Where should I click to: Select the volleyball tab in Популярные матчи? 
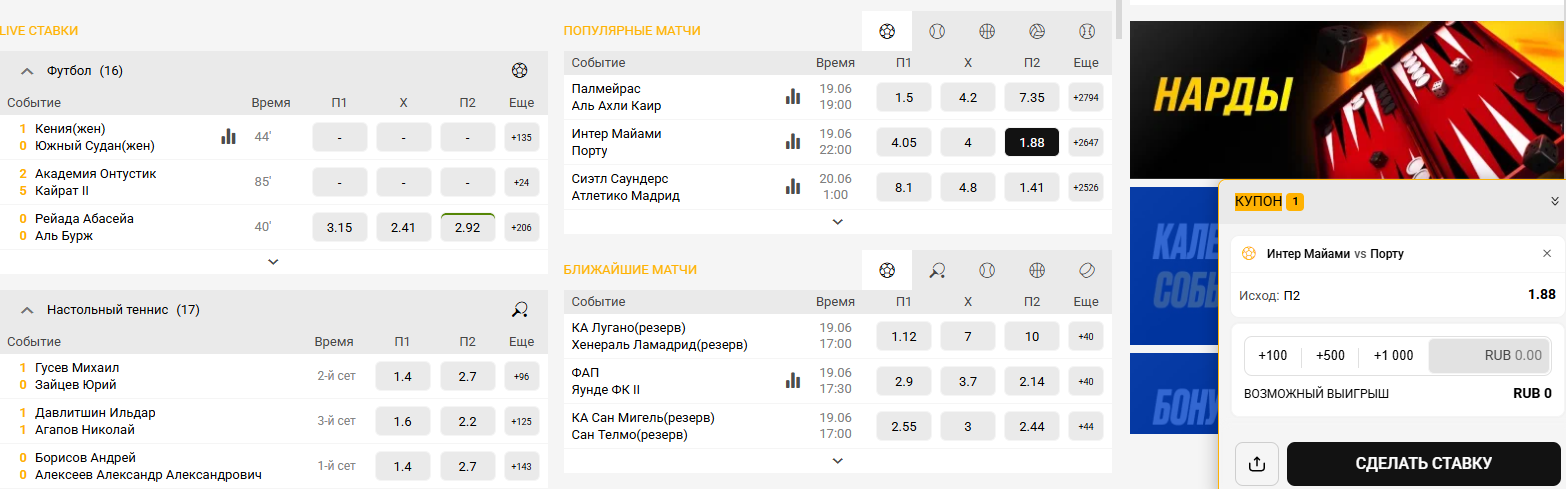click(x=1037, y=31)
